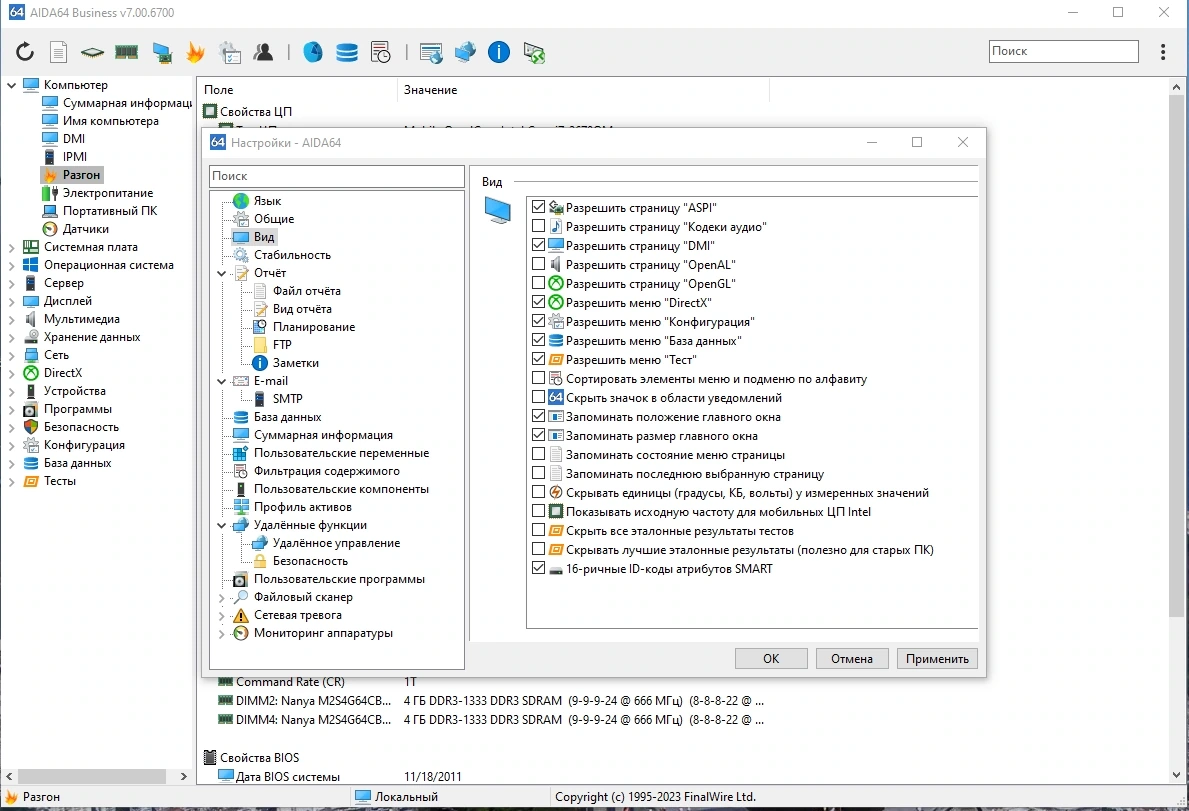The width and height of the screenshot is (1189, 811).
Task: Expand Мониторинг аппаратуры node
Action: click(x=221, y=634)
